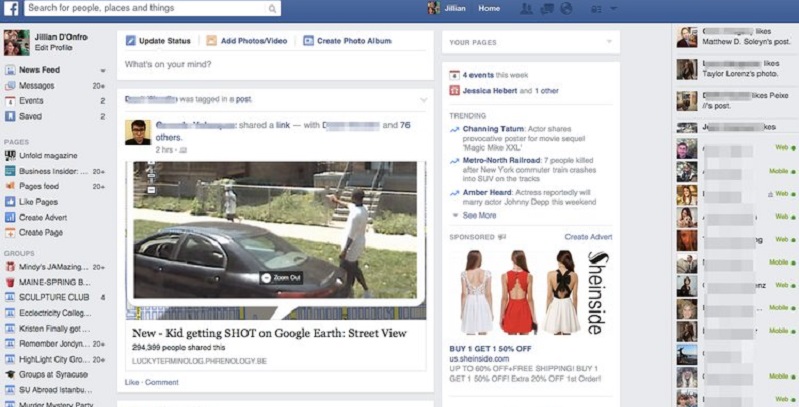
Task: Click Jillian profile in top bar
Action: tap(446, 8)
